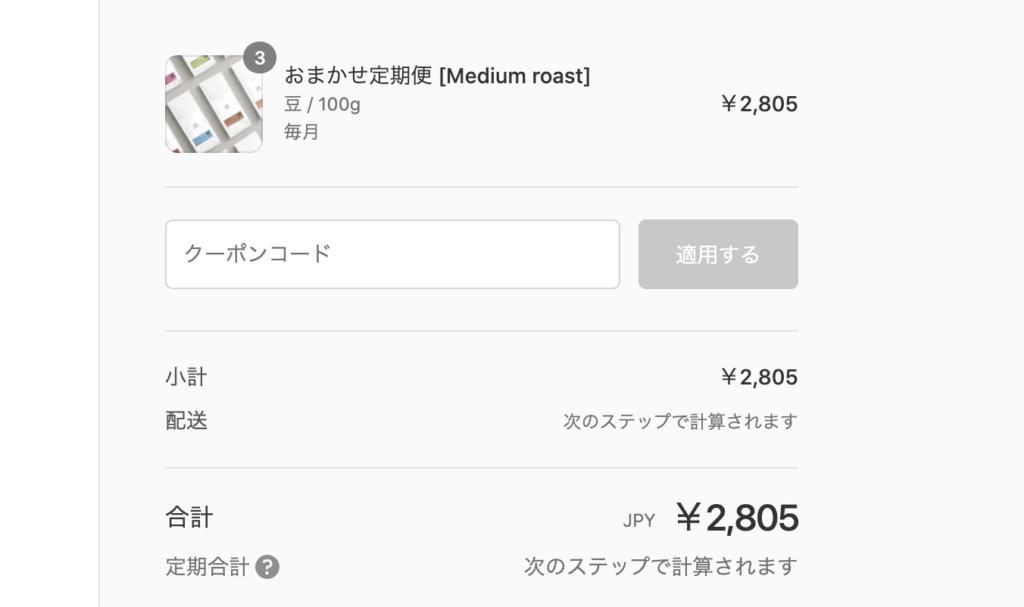The width and height of the screenshot is (1024, 607).
Task: Click recurring total note 次のステップで計算されます
Action: point(660,567)
